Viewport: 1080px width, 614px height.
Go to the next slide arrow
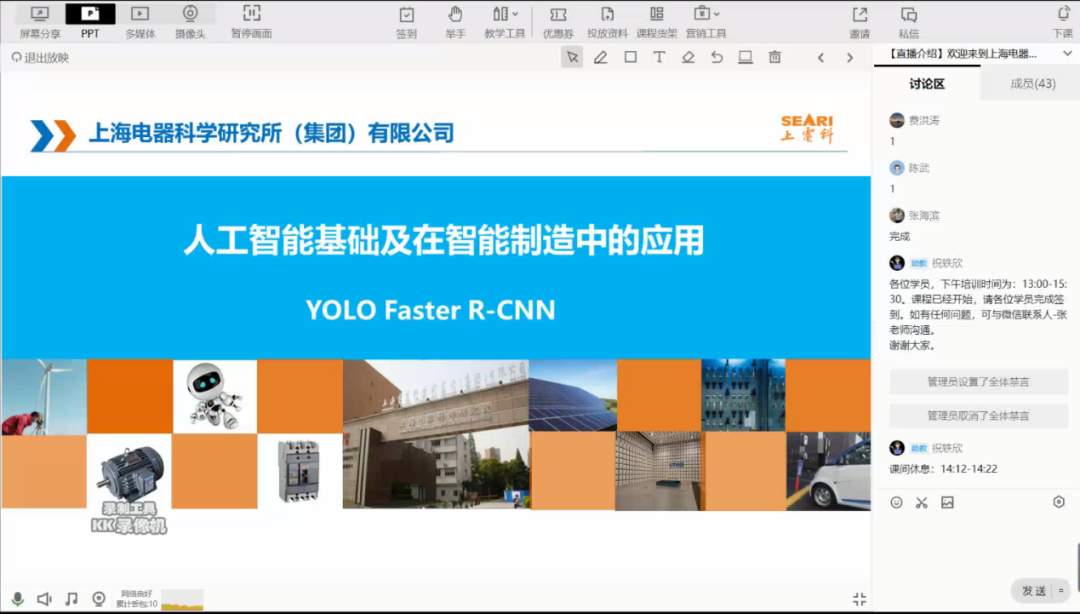pos(850,58)
